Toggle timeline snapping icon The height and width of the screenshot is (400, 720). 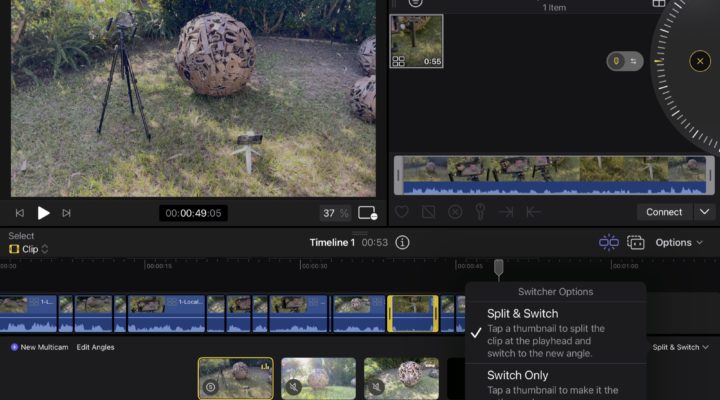(x=608, y=242)
